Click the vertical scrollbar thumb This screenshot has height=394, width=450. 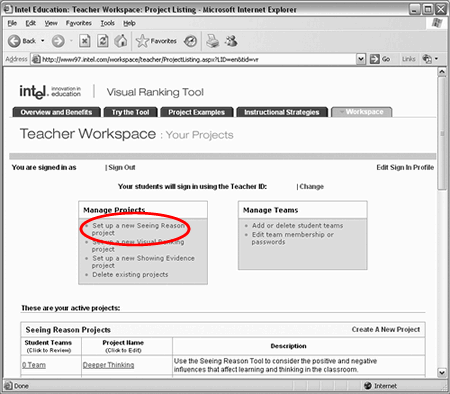(442, 133)
